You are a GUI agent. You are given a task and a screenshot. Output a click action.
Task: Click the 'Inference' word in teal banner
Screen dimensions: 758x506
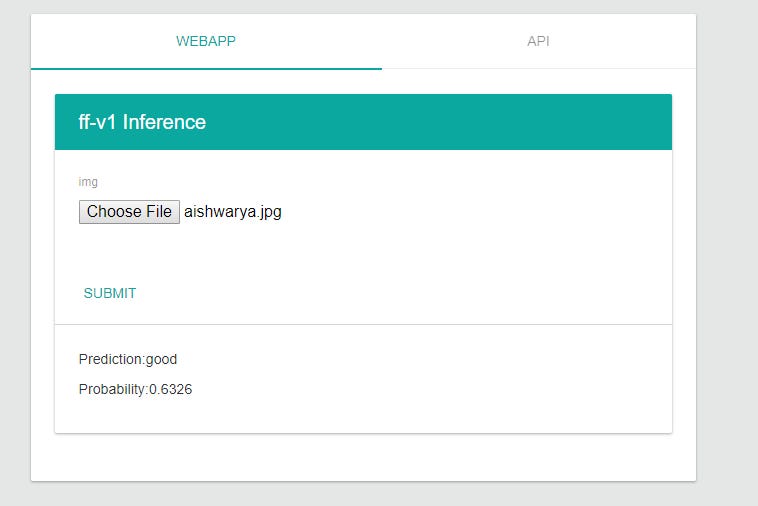(164, 122)
